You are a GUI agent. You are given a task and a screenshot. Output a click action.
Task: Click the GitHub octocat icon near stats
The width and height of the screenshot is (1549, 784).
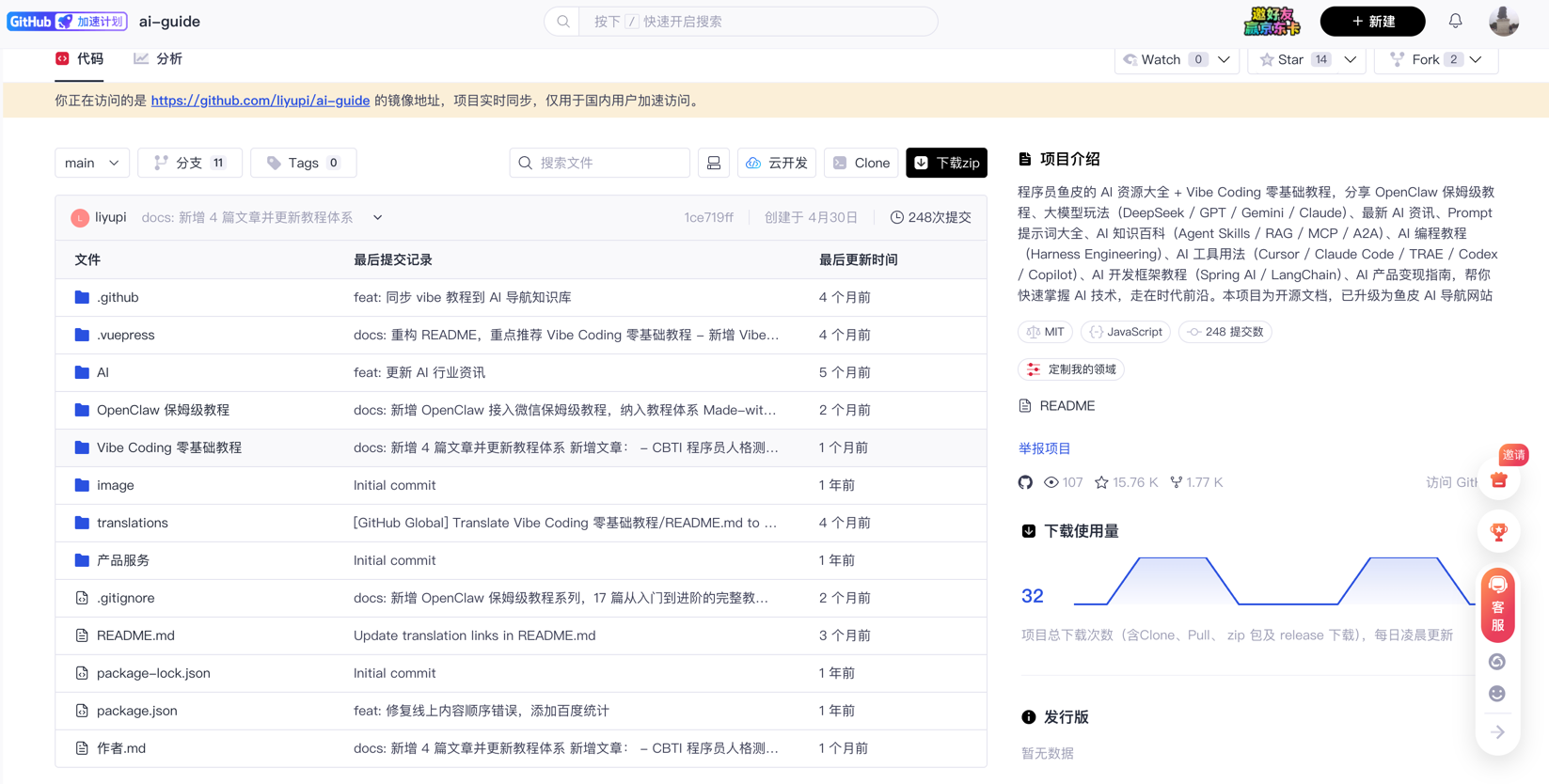[x=1025, y=482]
